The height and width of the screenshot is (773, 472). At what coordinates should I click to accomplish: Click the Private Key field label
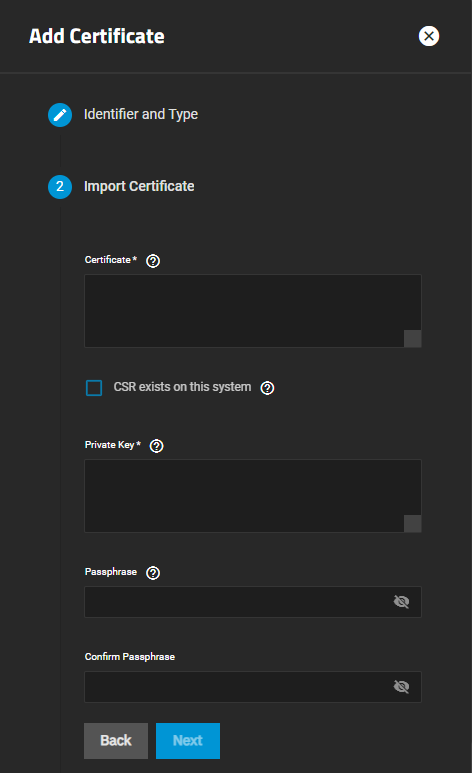point(112,445)
